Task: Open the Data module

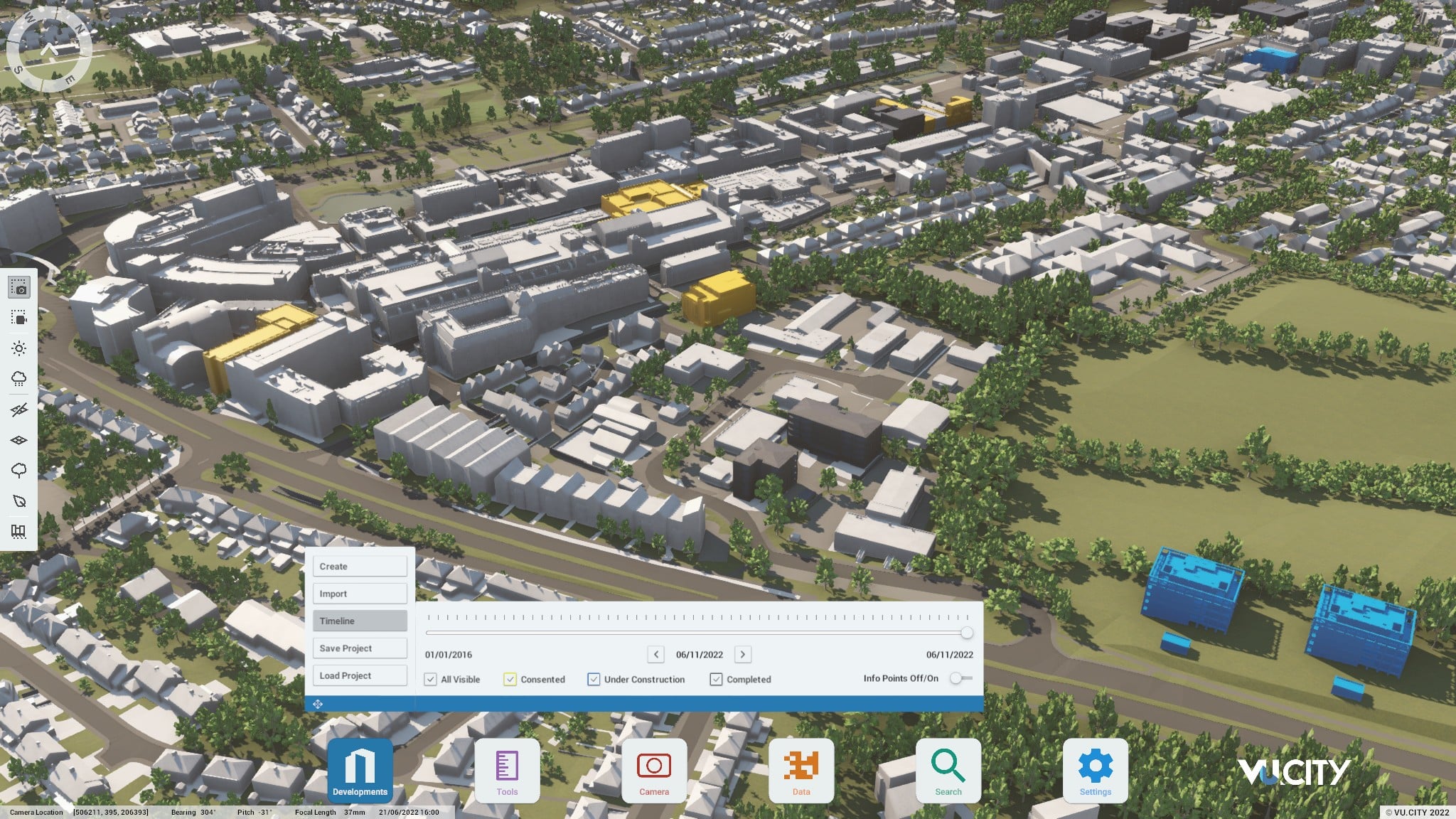Action: [x=801, y=771]
